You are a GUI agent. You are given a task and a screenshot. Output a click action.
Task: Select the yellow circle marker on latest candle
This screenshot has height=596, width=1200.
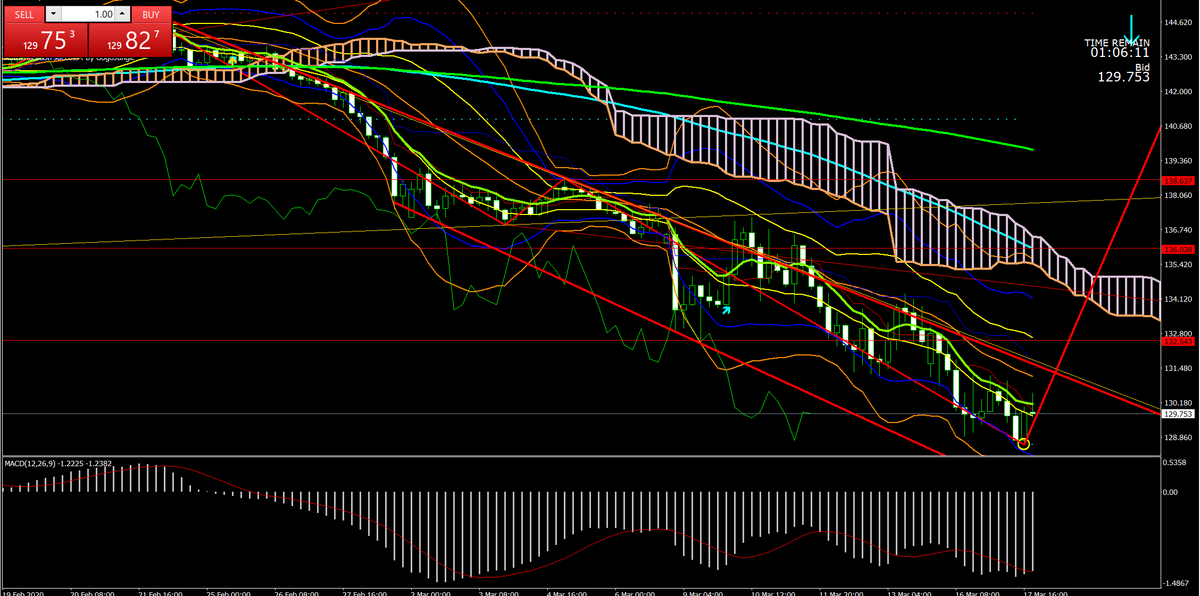pos(1023,443)
